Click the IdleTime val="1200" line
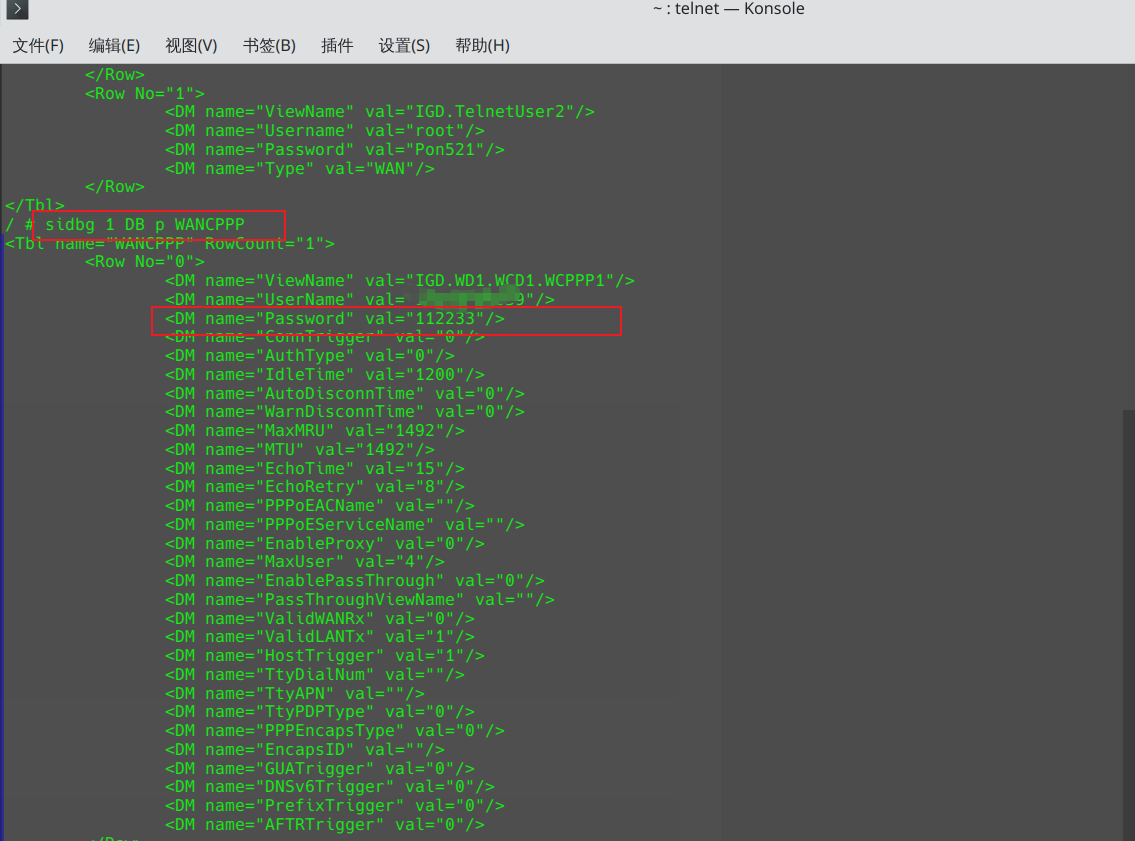 [x=324, y=375]
